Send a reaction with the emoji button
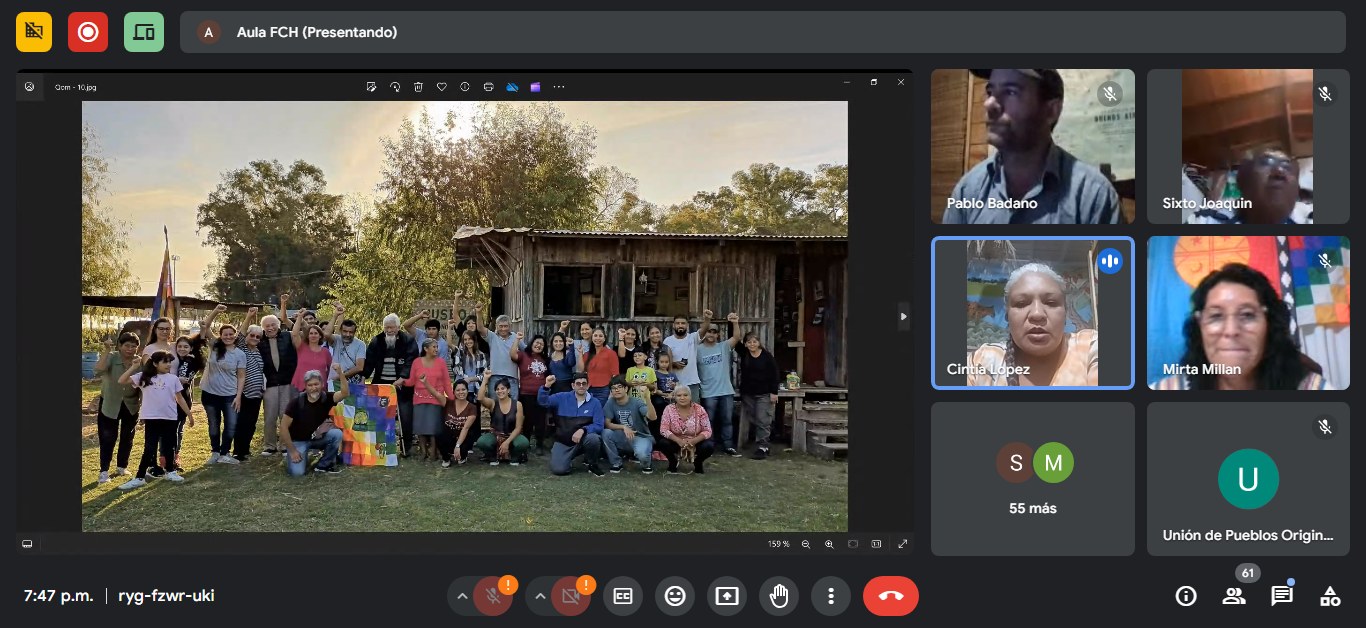Screen dimensions: 1366x628 (675, 596)
